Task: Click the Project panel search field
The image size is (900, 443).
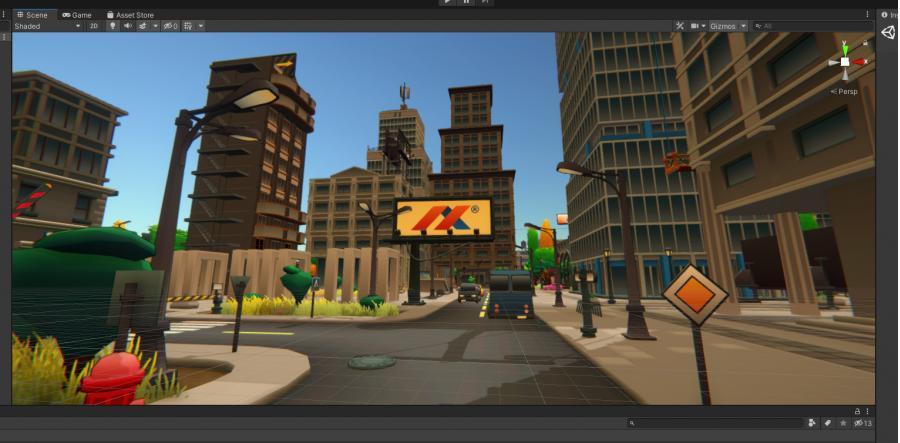Action: tap(715, 423)
